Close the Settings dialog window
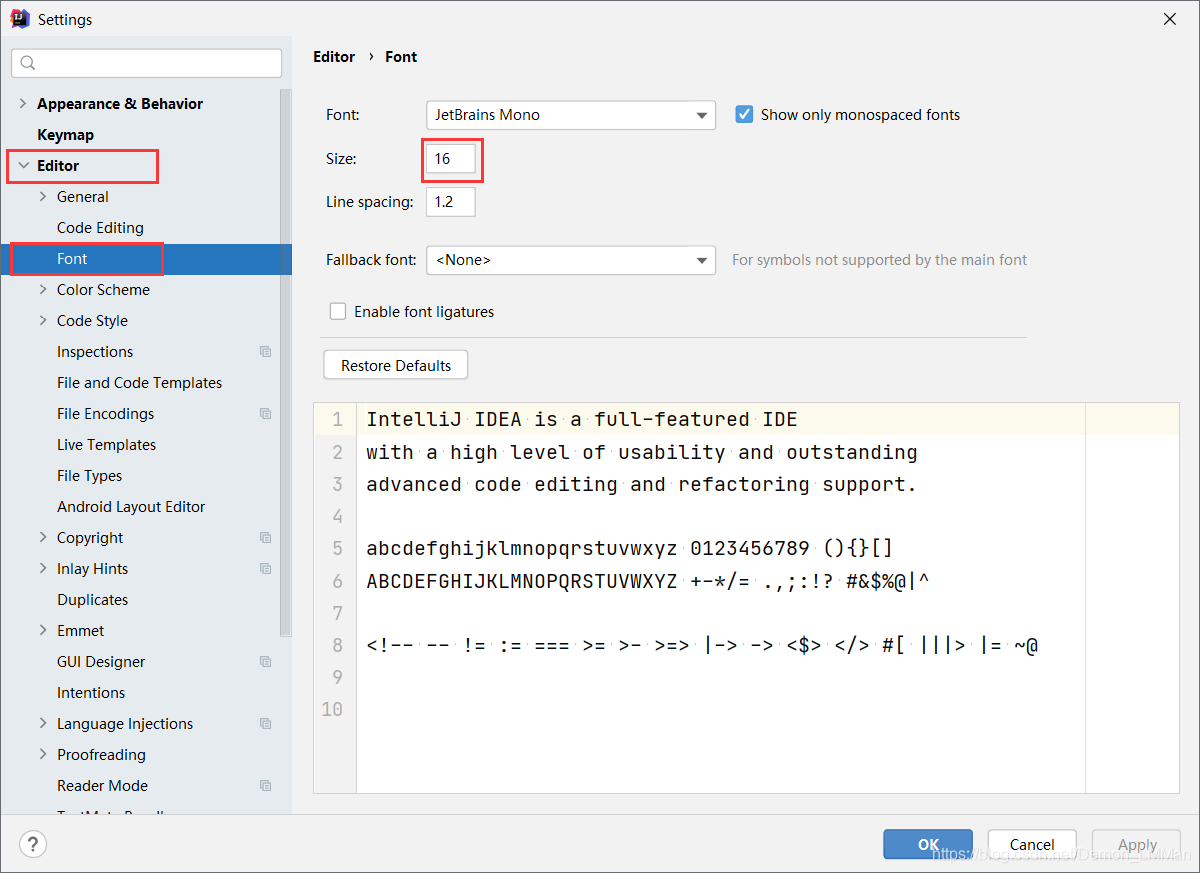The width and height of the screenshot is (1200, 873). coord(1170,19)
